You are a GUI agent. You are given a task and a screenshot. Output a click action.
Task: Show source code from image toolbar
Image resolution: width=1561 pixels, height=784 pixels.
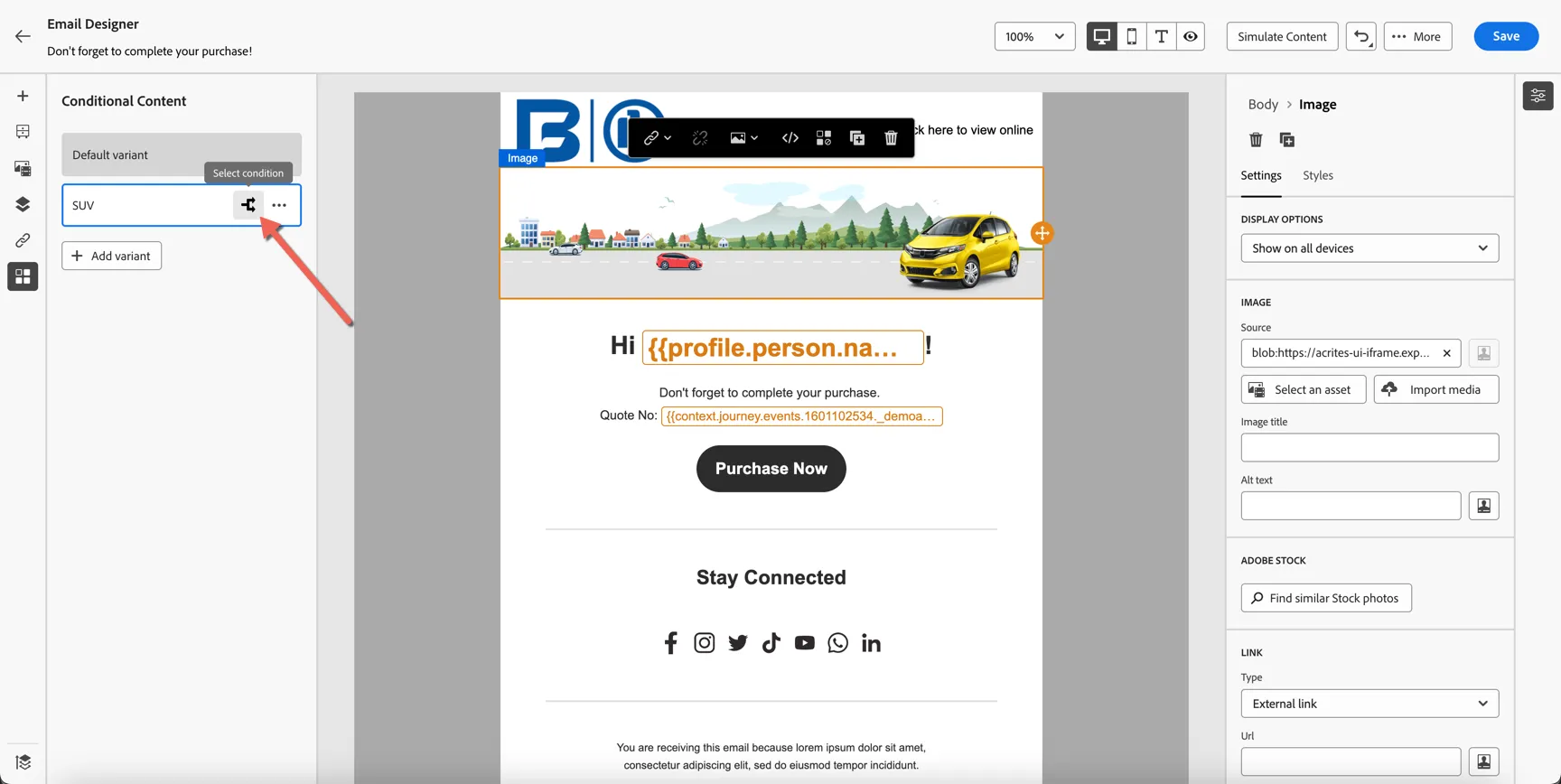click(790, 138)
